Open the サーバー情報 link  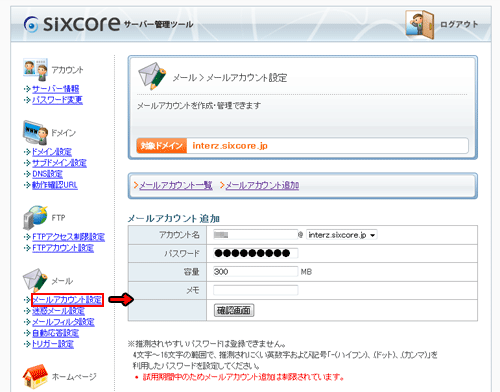click(x=56, y=89)
